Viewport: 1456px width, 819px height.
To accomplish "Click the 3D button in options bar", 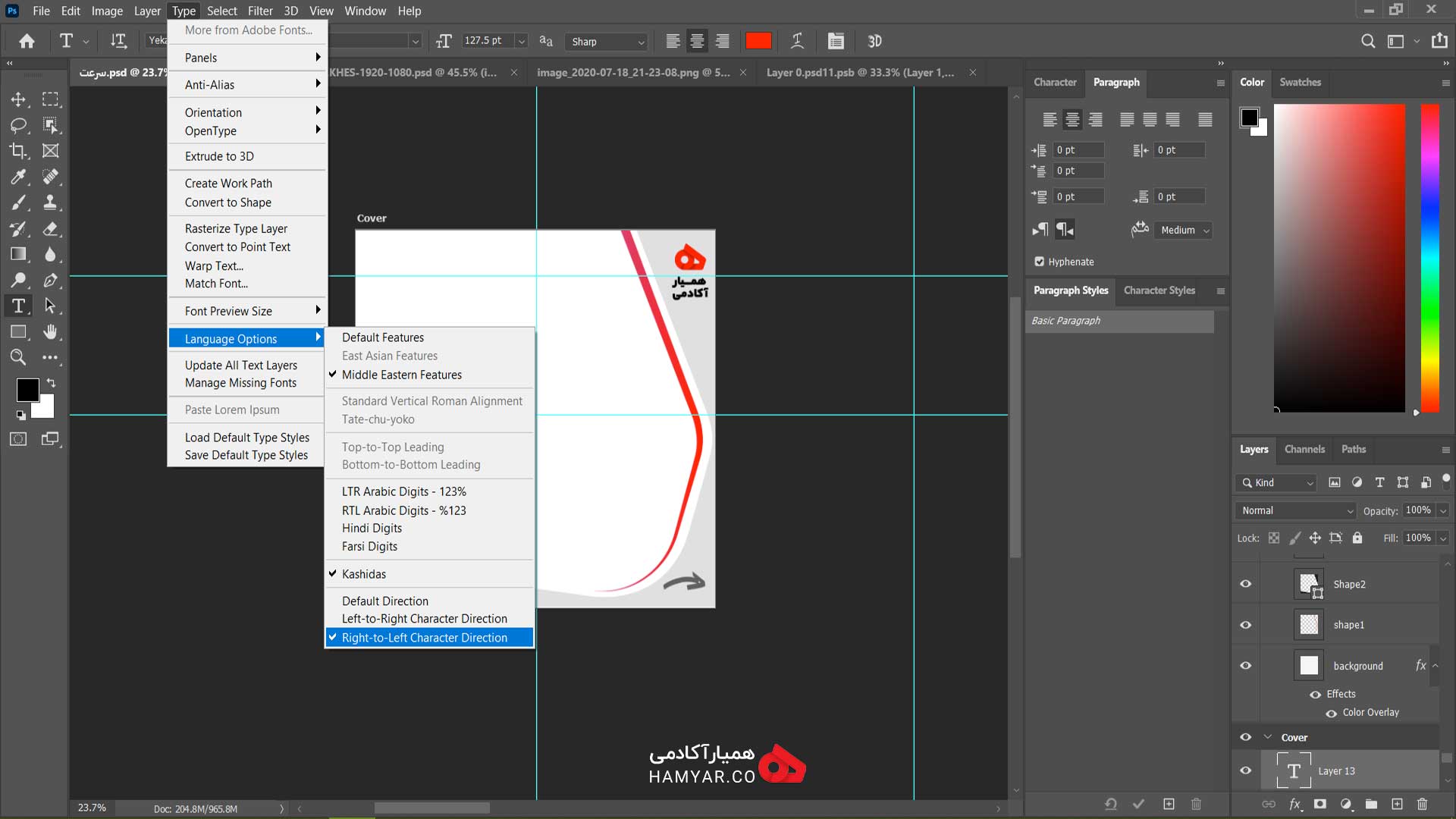I will click(874, 41).
